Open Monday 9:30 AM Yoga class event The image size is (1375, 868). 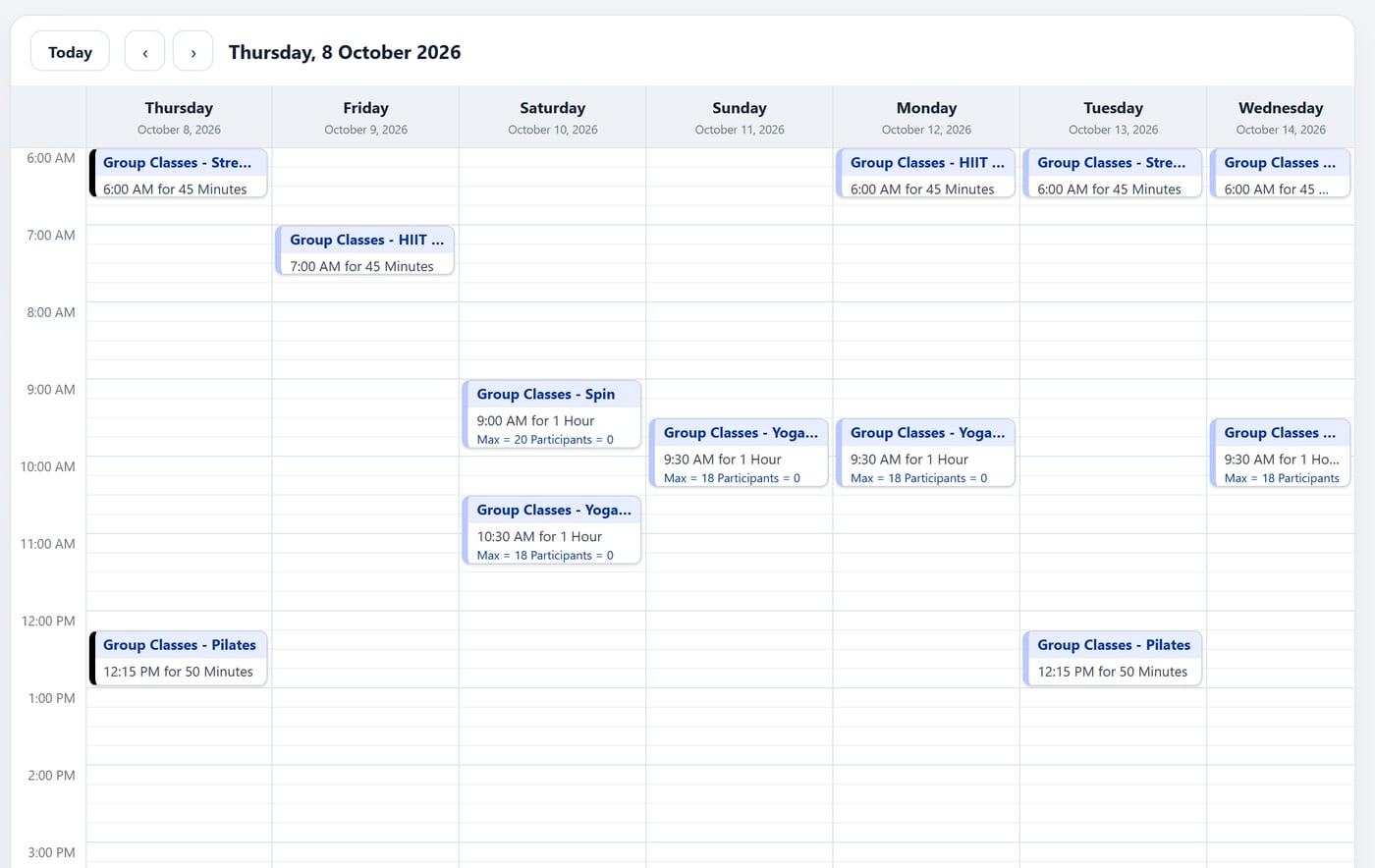coord(925,454)
